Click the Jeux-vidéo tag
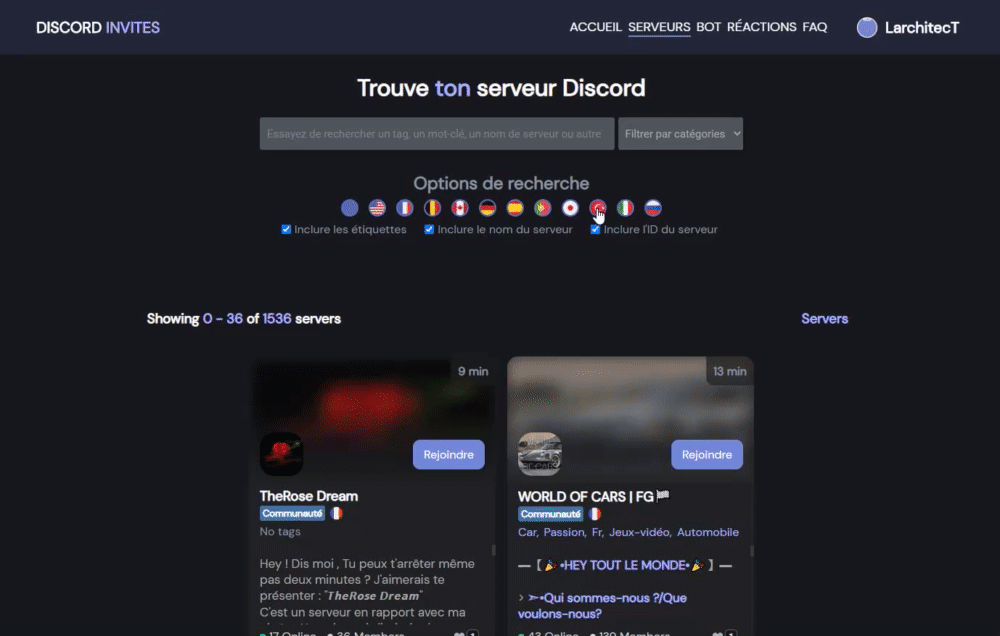The height and width of the screenshot is (636, 1000). click(x=638, y=532)
